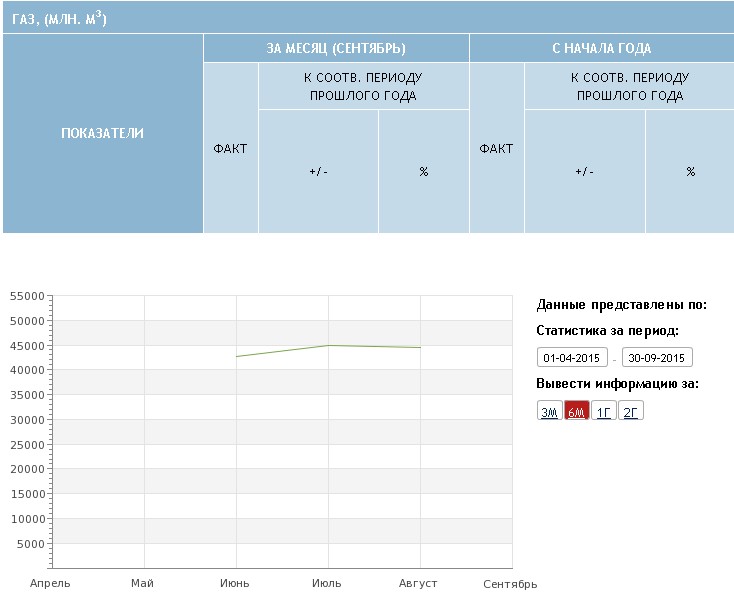Click the ГАЗ table title bar
The width and height of the screenshot is (734, 592).
point(367,18)
